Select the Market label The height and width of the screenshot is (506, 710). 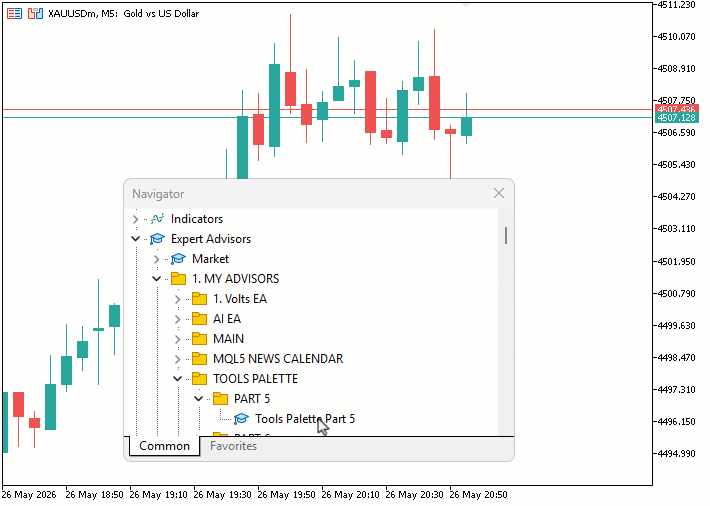(x=211, y=259)
